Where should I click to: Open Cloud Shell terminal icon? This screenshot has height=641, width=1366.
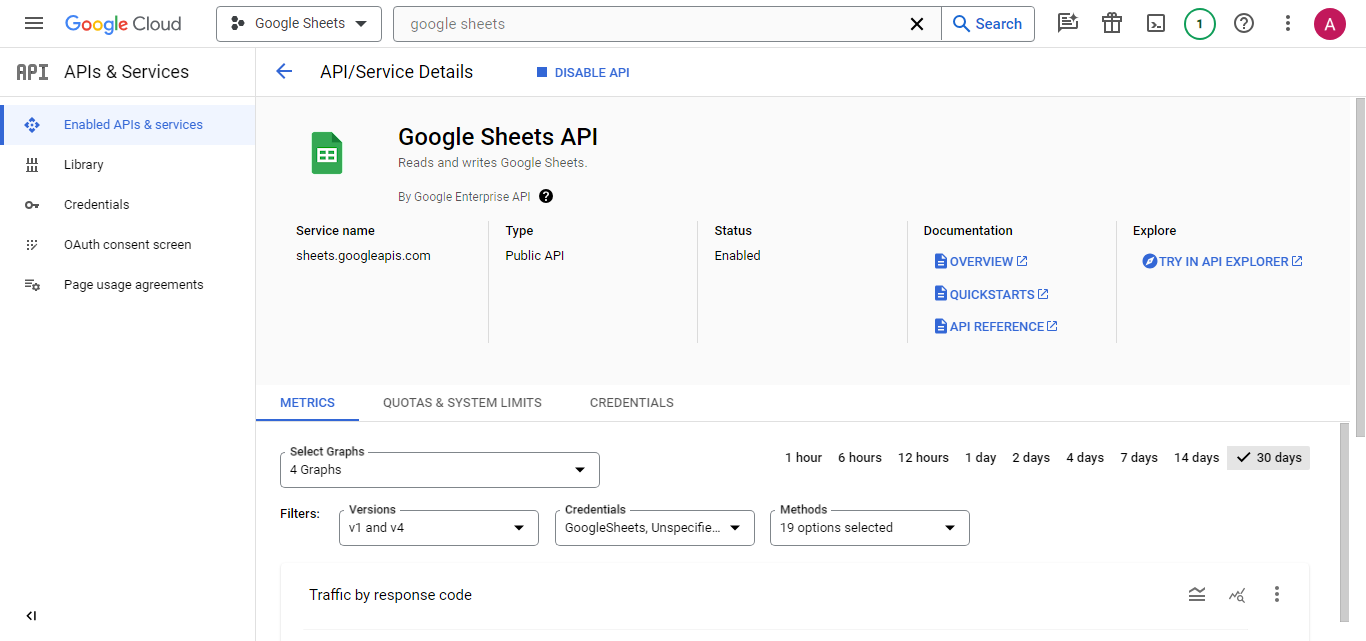[x=1156, y=24]
